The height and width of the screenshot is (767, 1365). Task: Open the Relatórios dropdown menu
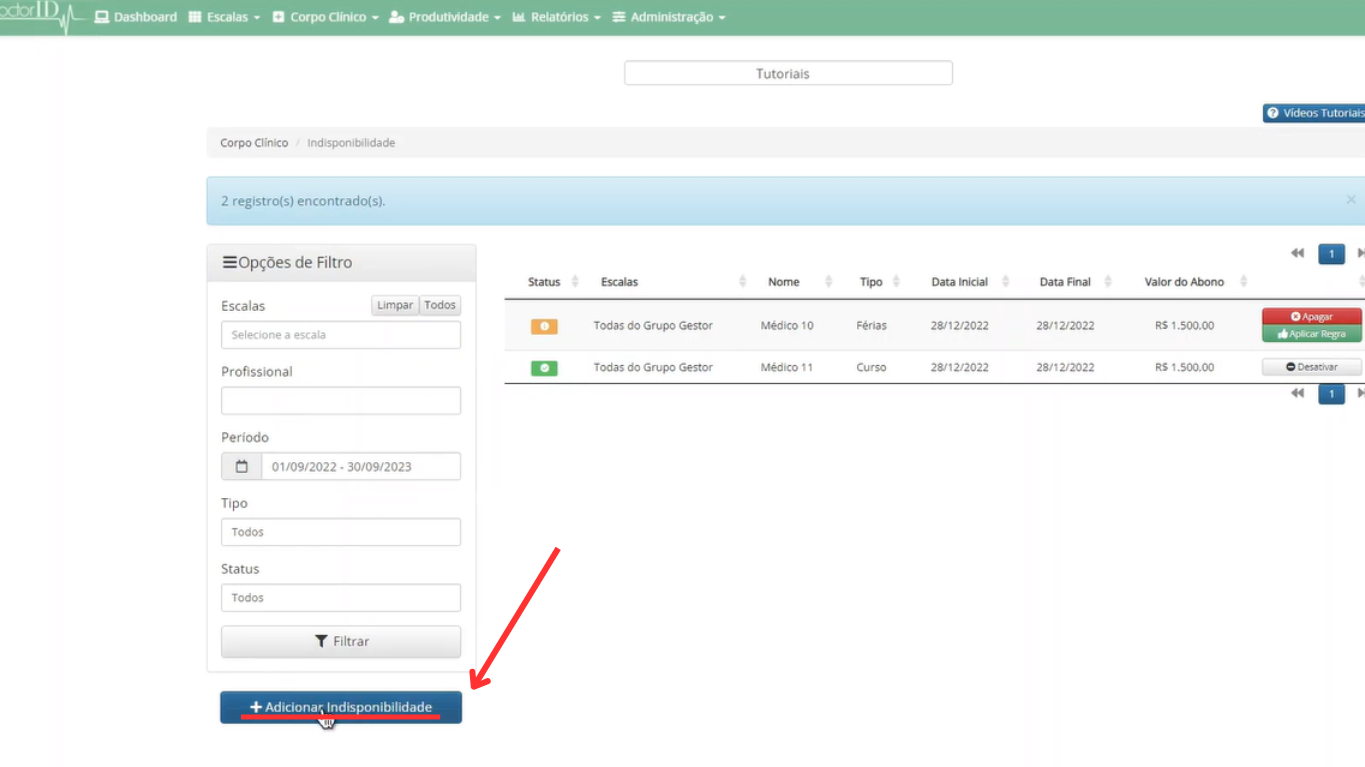pyautogui.click(x=557, y=17)
